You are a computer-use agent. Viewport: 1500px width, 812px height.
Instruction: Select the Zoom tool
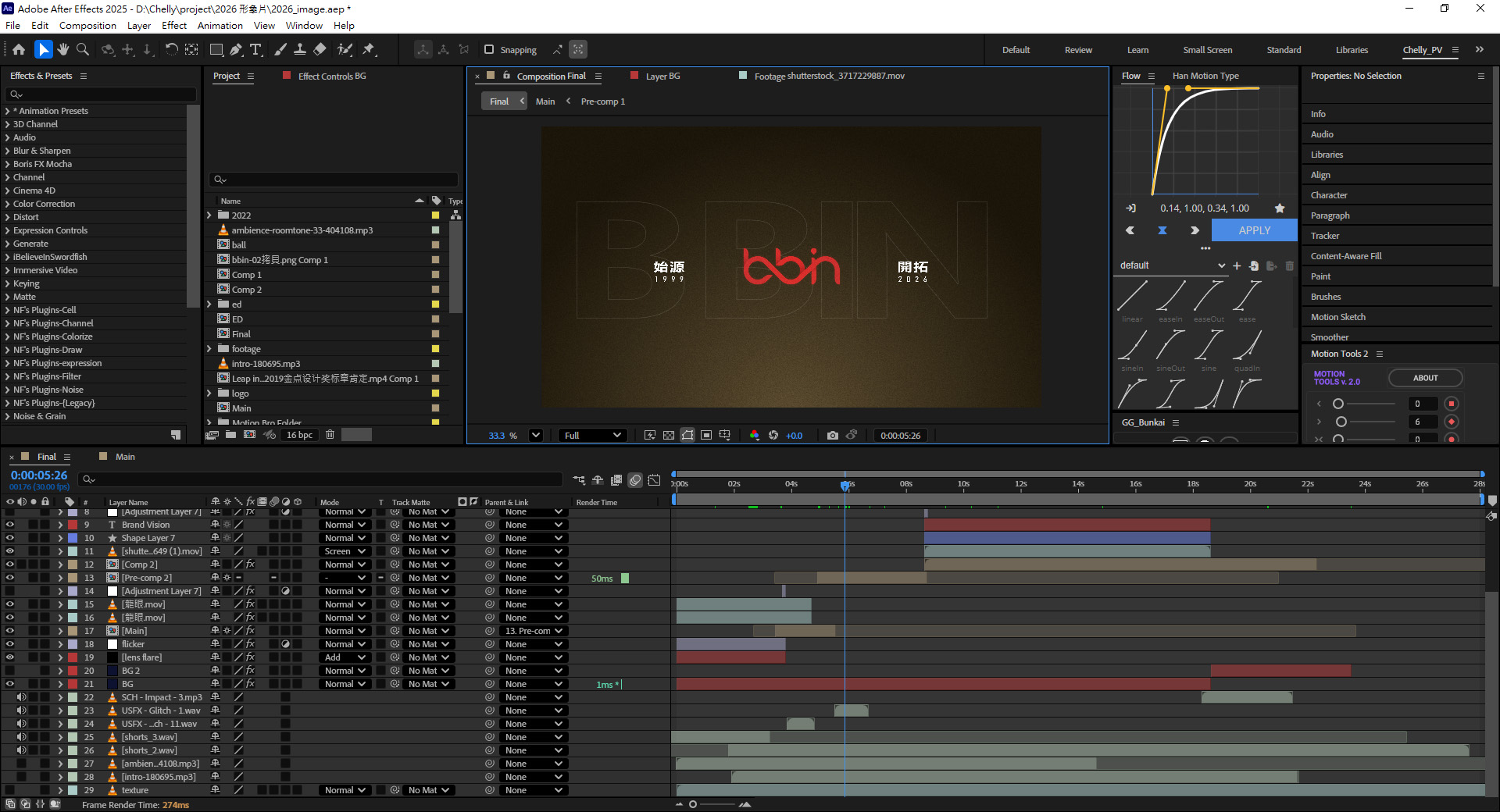pos(82,49)
